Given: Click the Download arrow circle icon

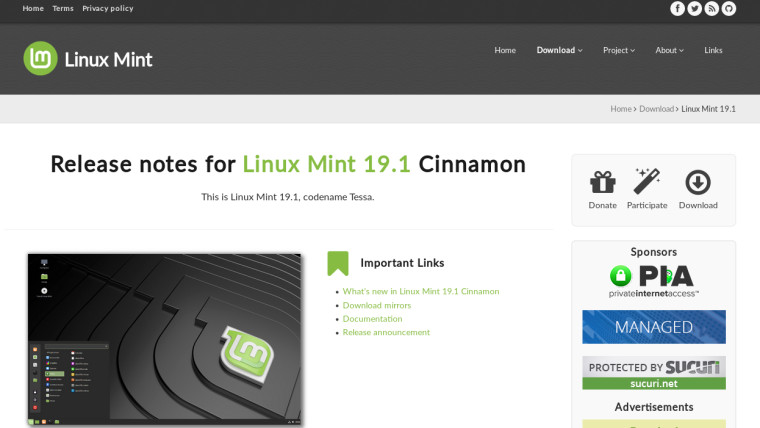Looking at the screenshot, I should coord(698,182).
